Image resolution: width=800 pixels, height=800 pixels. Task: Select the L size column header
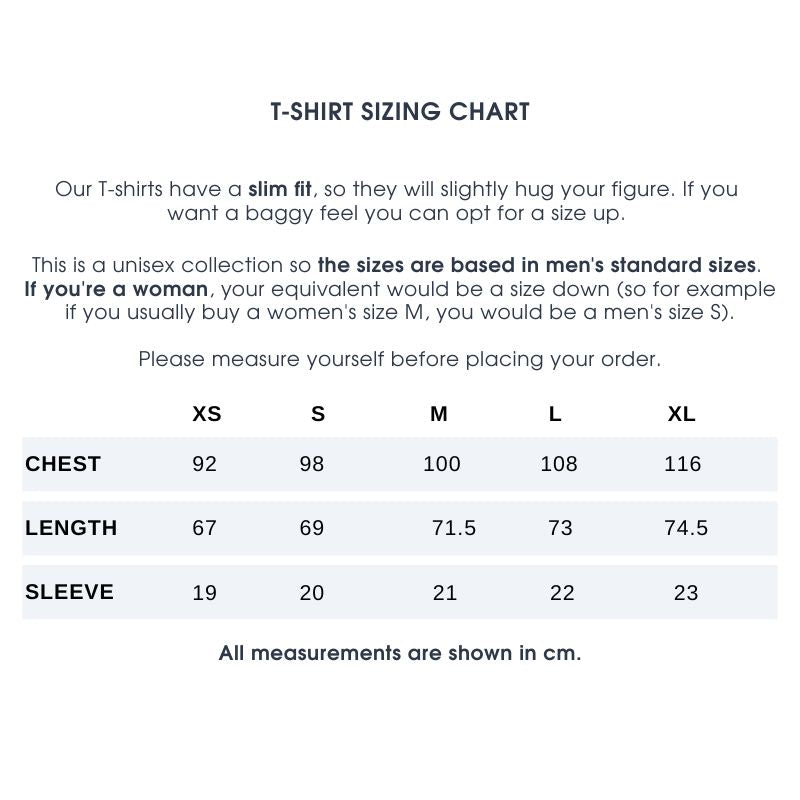(x=555, y=414)
